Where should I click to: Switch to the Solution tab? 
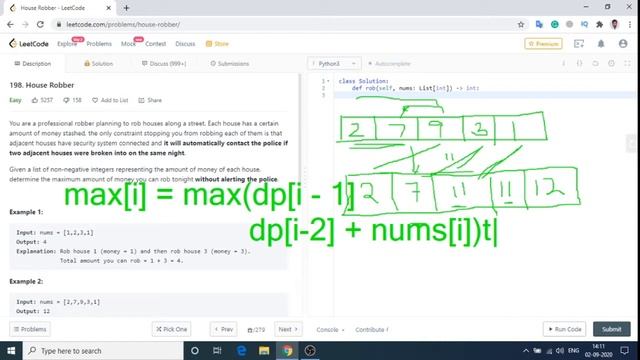pyautogui.click(x=98, y=64)
